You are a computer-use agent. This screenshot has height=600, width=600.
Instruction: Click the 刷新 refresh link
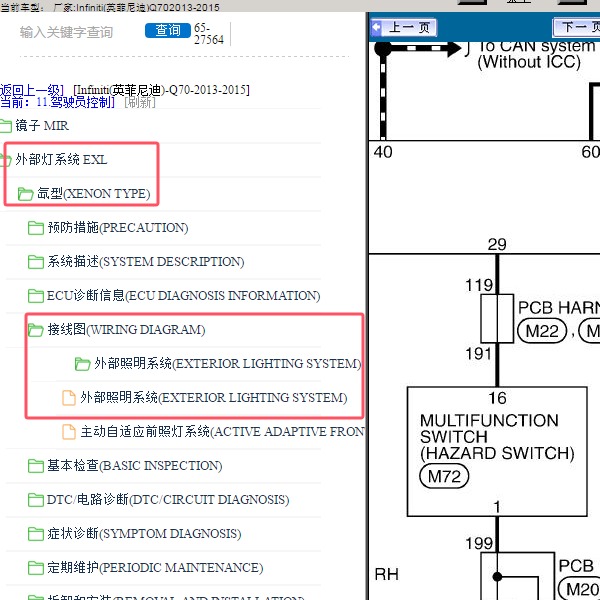pos(140,102)
